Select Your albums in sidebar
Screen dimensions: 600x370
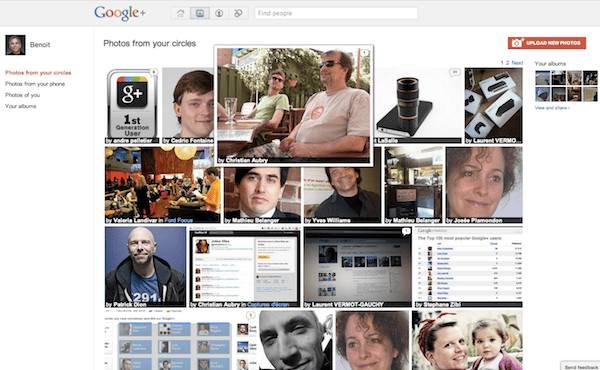[x=20, y=106]
